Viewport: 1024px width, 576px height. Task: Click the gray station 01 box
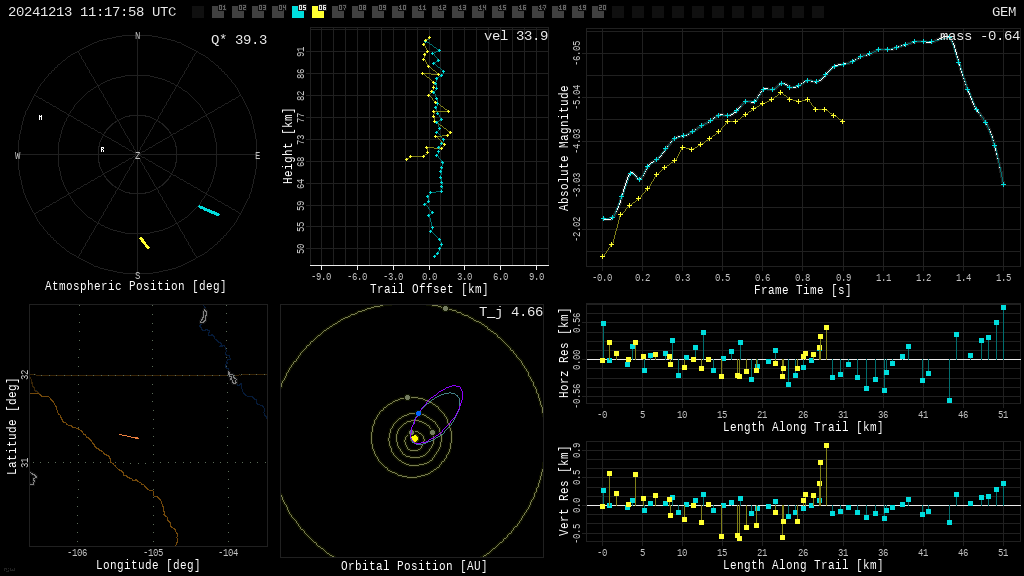tap(218, 12)
